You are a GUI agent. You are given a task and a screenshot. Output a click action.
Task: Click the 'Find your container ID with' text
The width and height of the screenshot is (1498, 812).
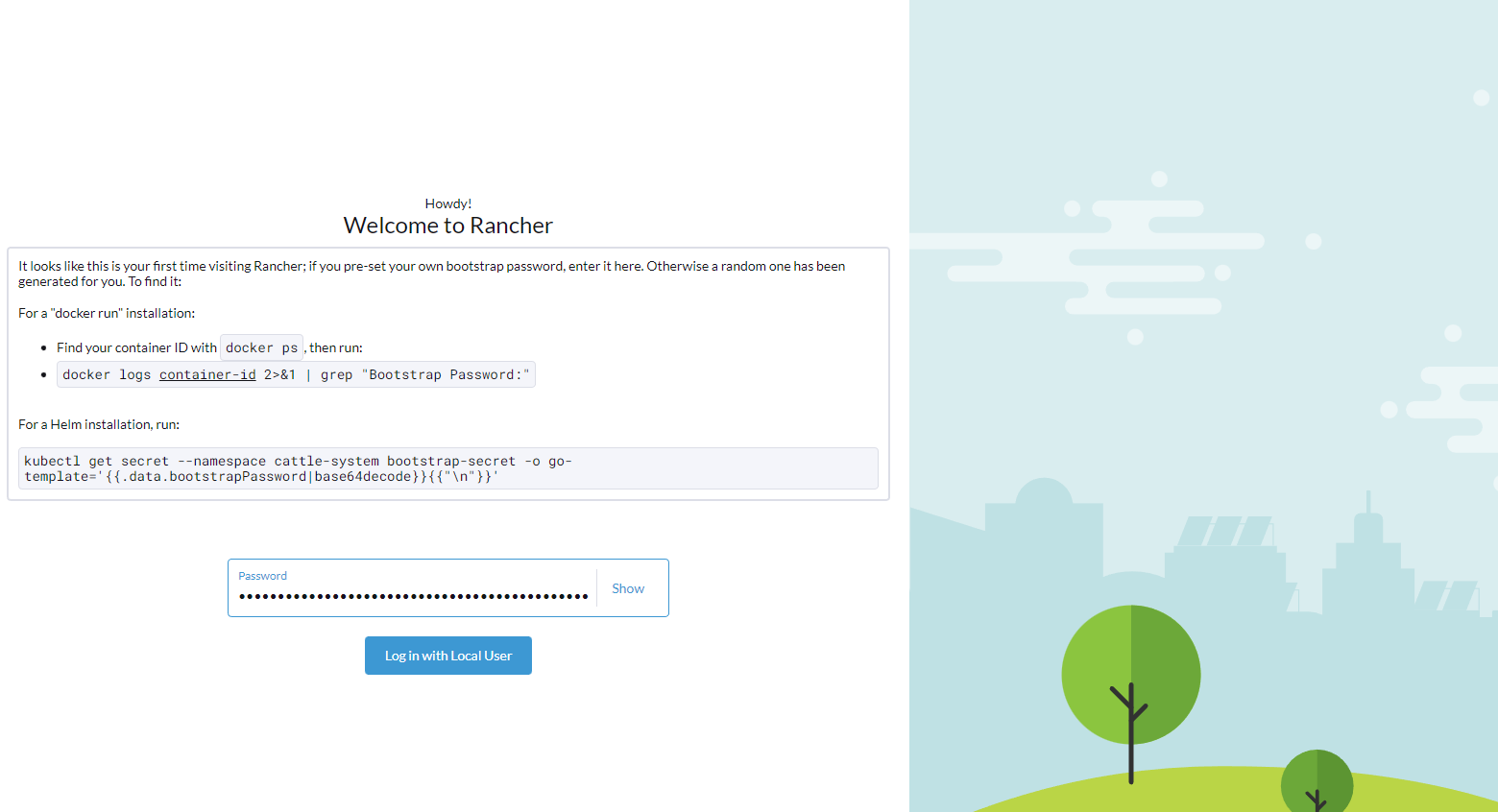click(136, 347)
